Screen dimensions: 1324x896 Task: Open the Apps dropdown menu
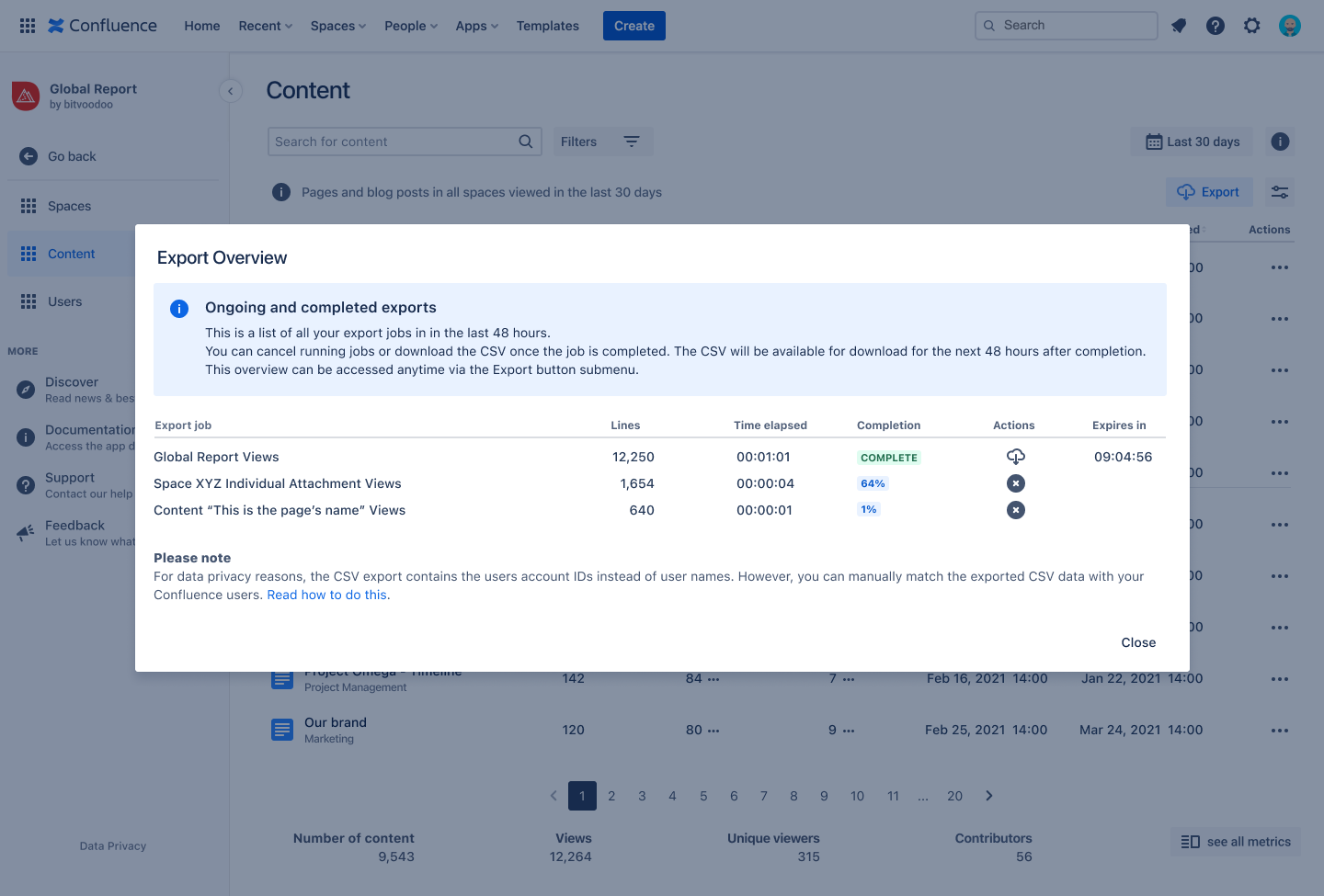click(475, 25)
